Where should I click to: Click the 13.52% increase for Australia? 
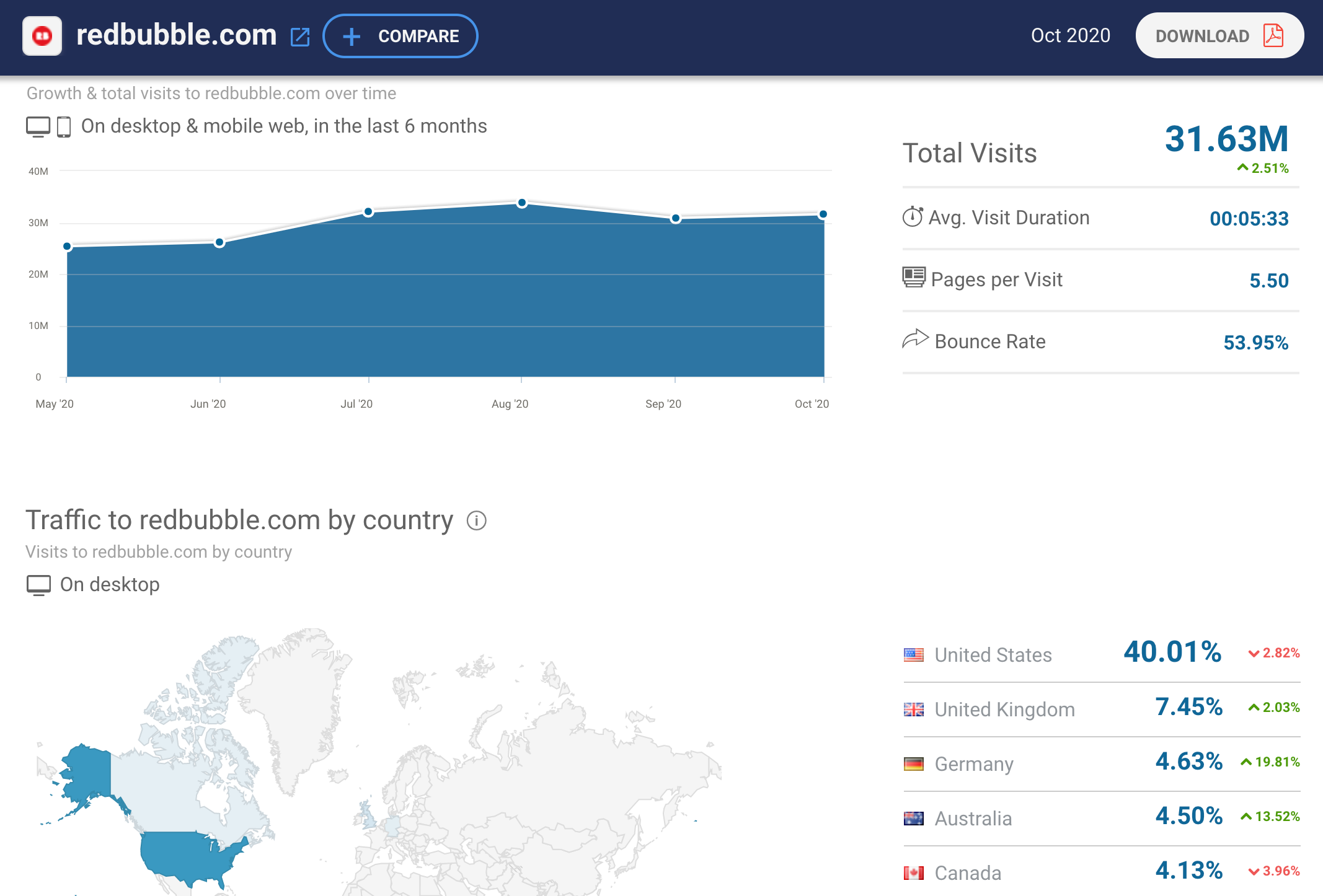(1270, 817)
